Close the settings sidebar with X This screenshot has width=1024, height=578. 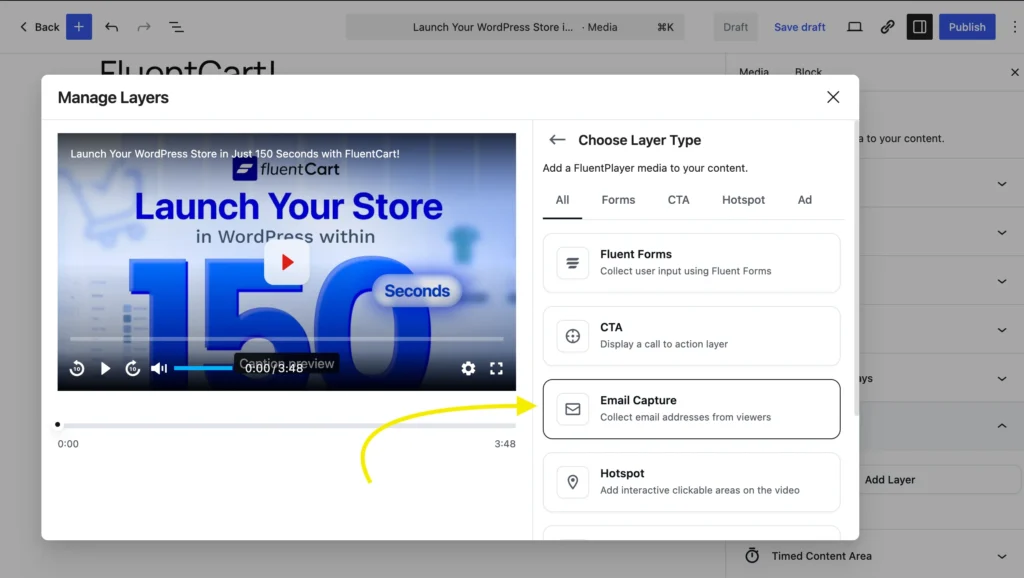[x=1015, y=72]
